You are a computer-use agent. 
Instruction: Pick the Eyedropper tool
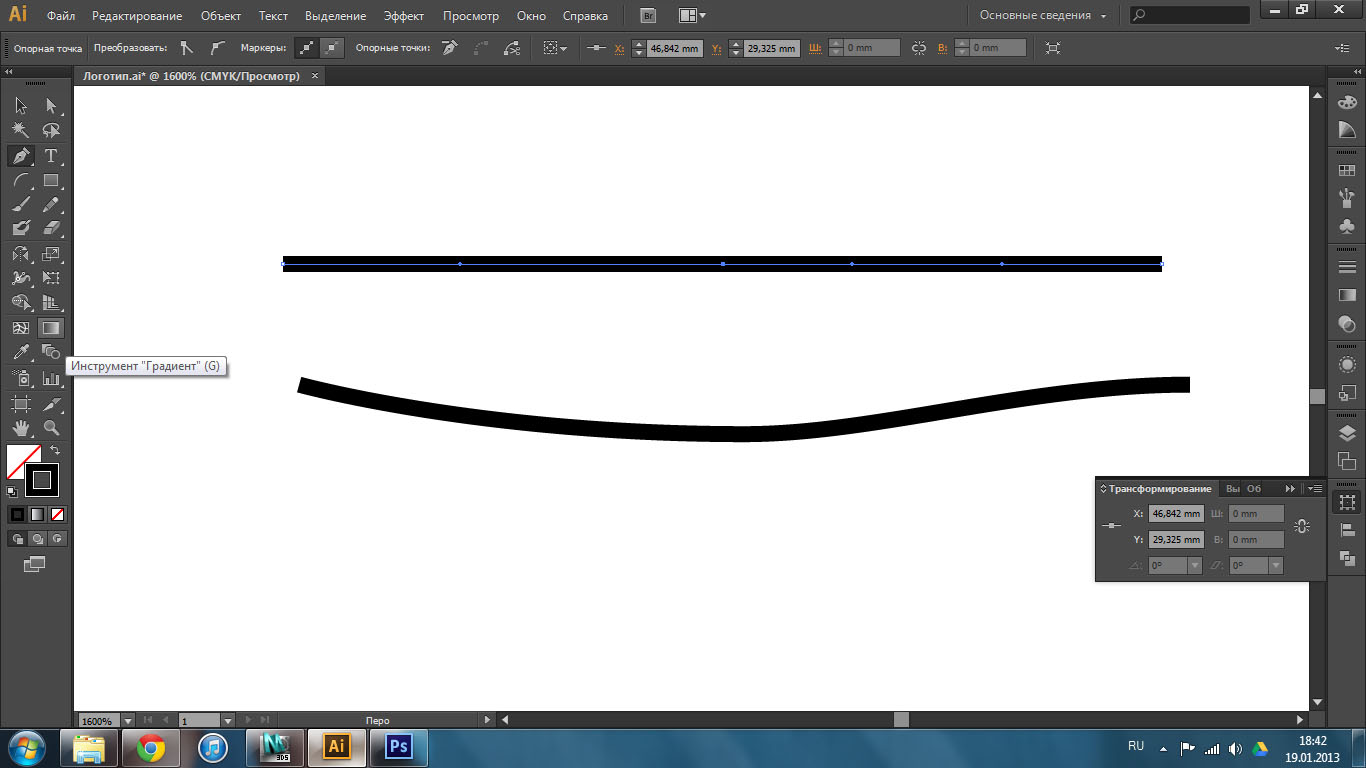pyautogui.click(x=21, y=352)
